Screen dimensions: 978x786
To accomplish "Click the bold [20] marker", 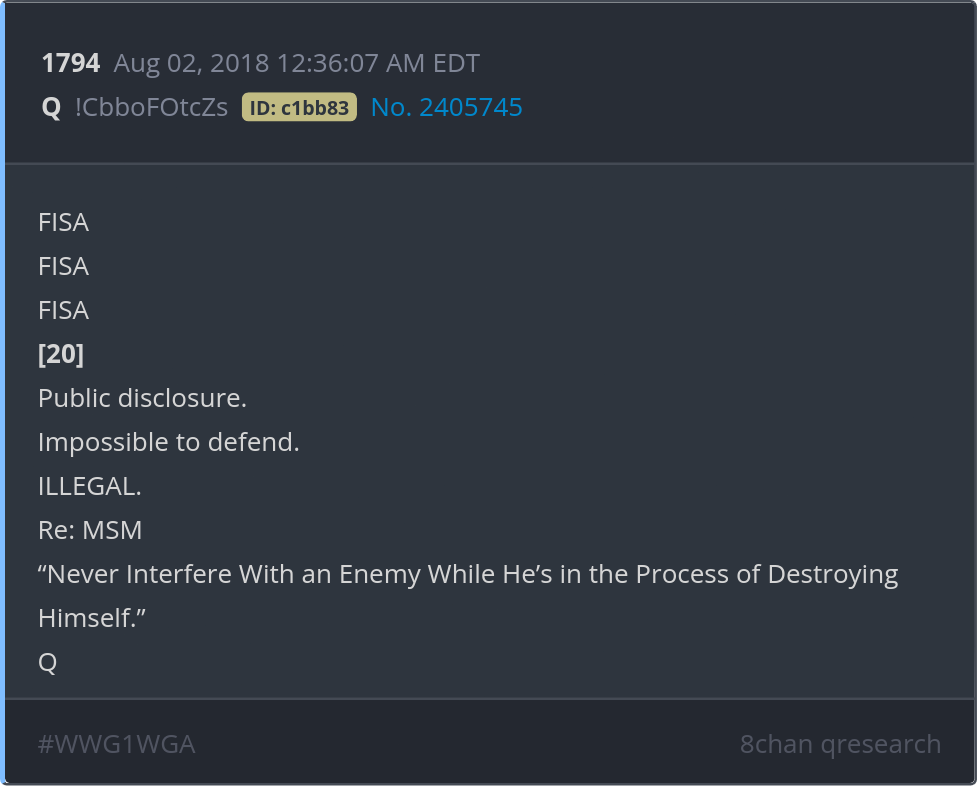I will [61, 354].
